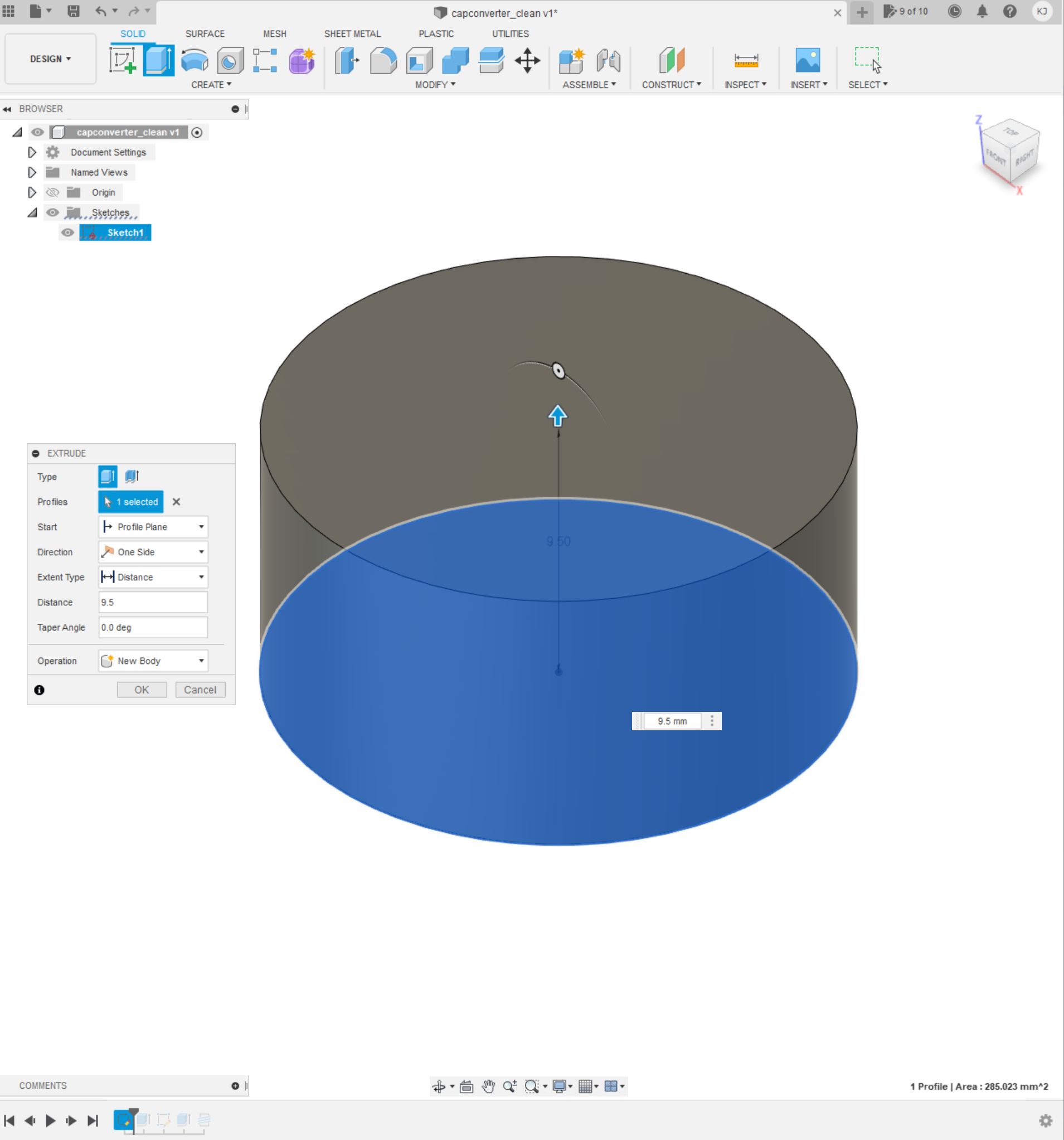Viewport: 1064px width, 1140px height.
Task: Click the New Component icon
Action: (x=571, y=60)
